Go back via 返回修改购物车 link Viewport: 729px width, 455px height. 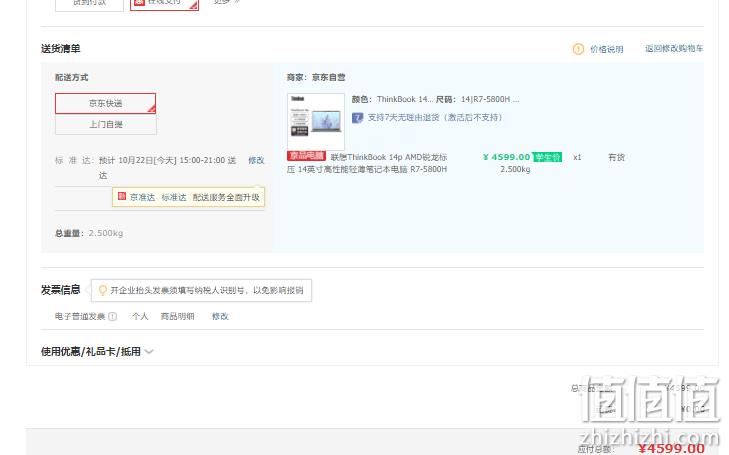pos(674,48)
